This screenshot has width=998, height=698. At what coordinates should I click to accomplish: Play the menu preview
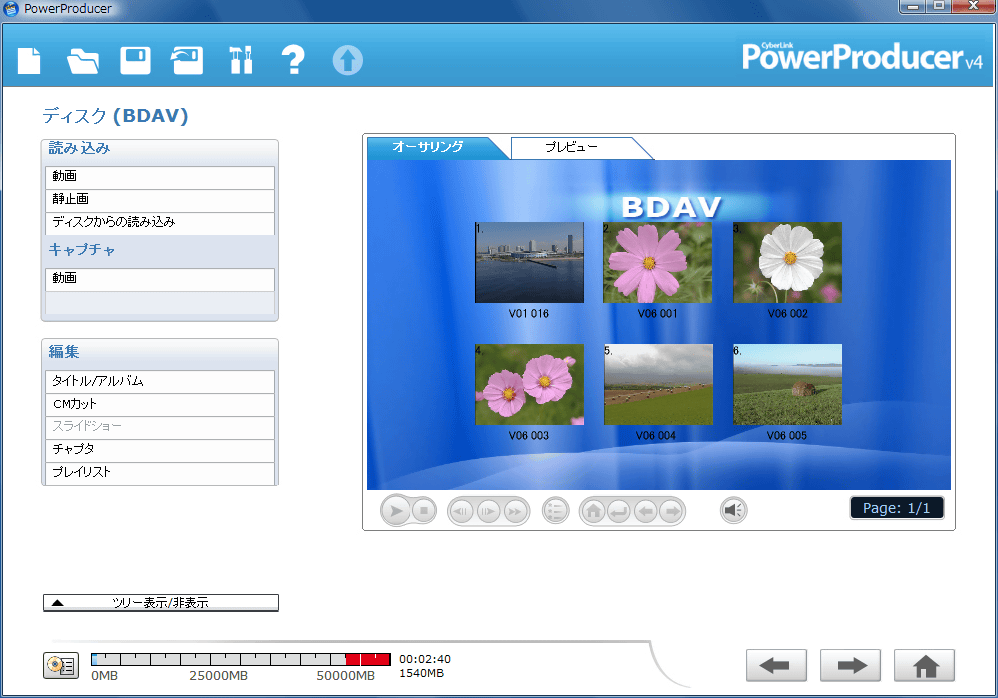[x=396, y=511]
